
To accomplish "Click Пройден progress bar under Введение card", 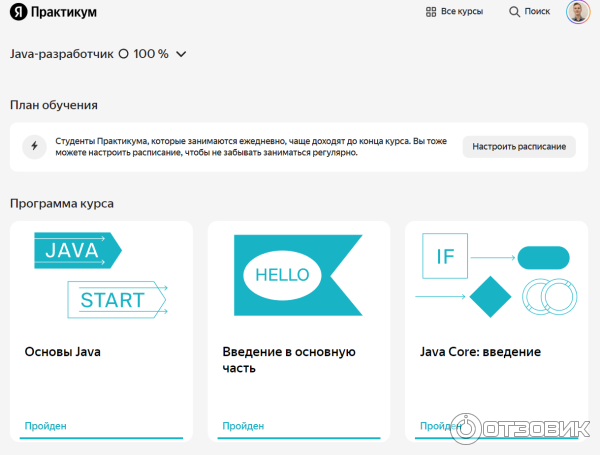I will 298,437.
